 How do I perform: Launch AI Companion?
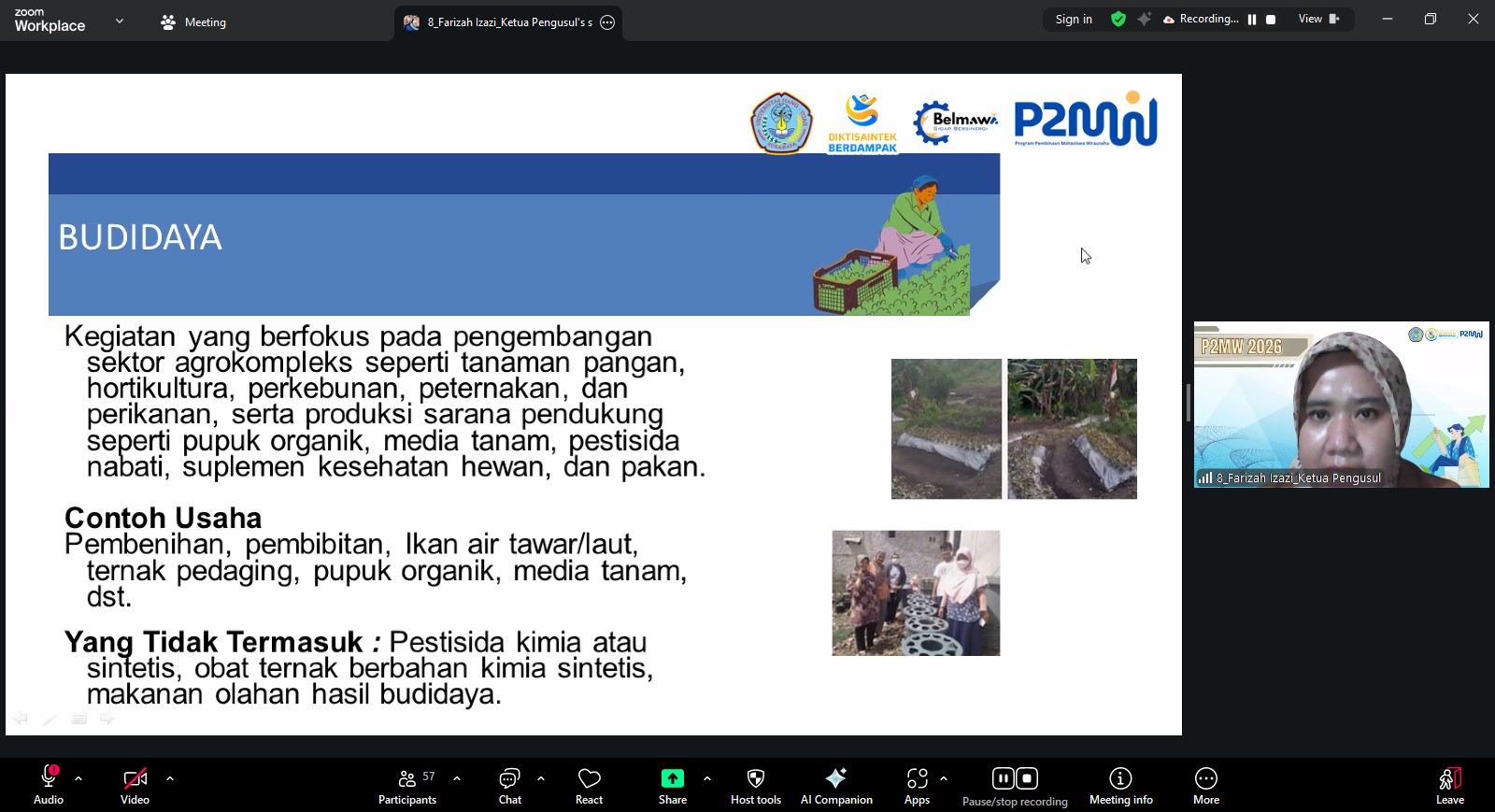pyautogui.click(x=836, y=786)
